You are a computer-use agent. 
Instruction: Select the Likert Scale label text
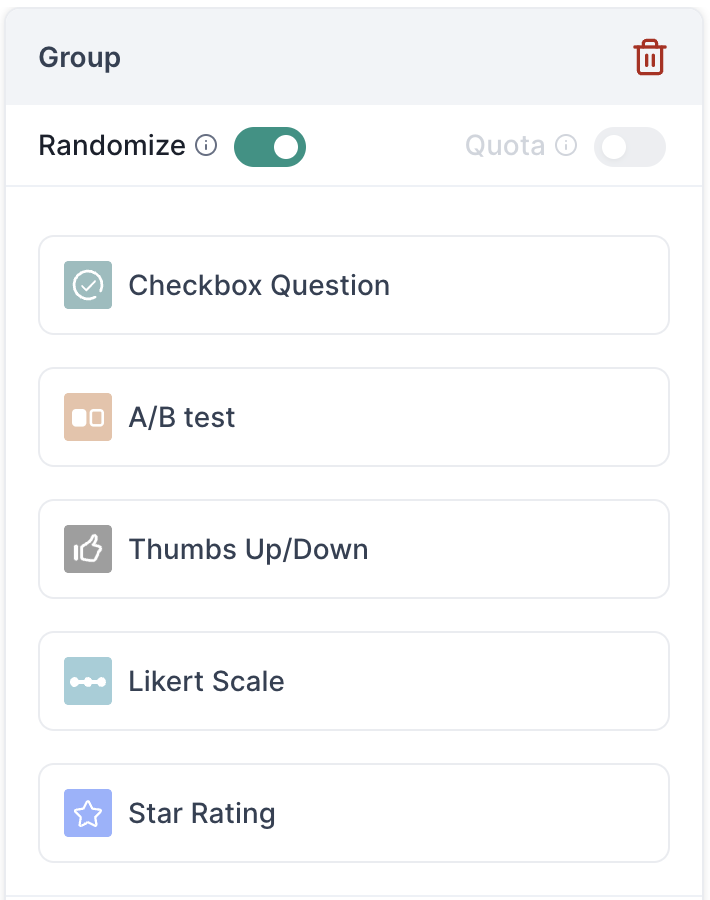pos(206,681)
